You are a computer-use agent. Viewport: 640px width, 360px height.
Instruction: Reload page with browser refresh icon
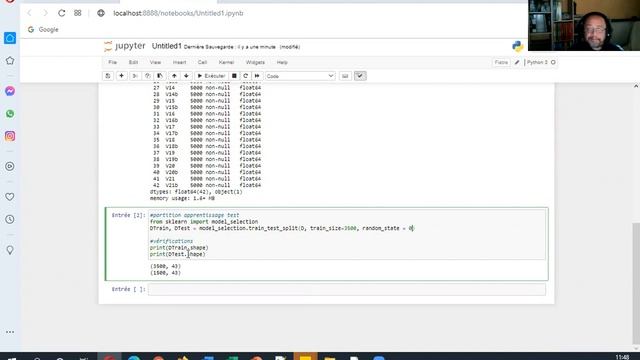tap(62, 13)
